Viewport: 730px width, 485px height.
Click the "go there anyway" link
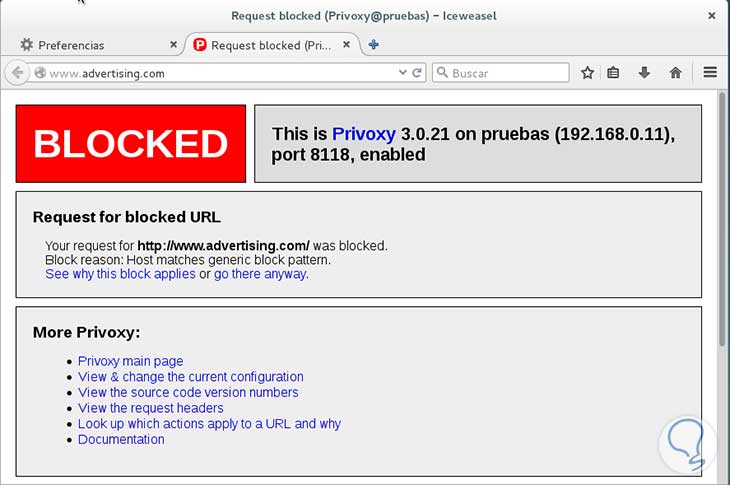point(259,274)
